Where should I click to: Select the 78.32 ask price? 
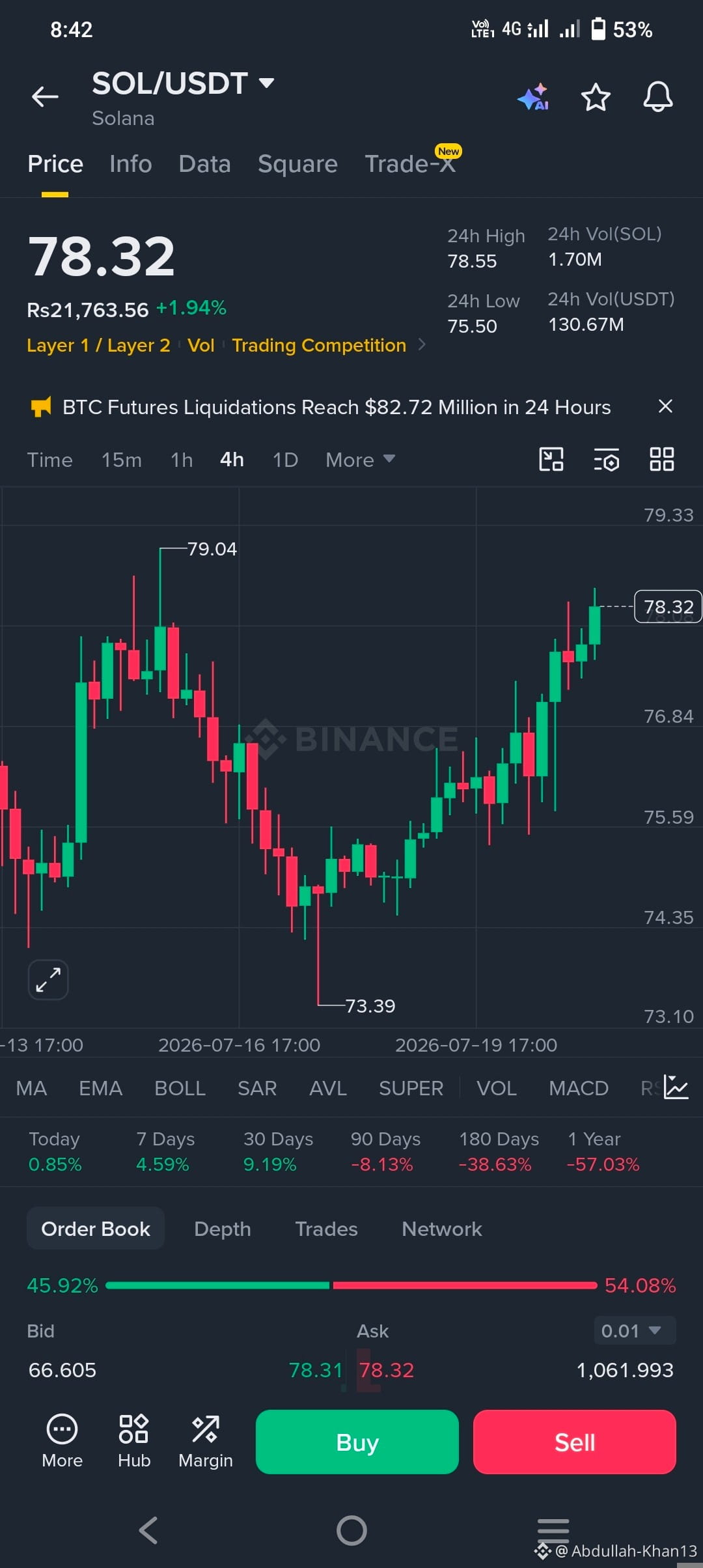[387, 1370]
